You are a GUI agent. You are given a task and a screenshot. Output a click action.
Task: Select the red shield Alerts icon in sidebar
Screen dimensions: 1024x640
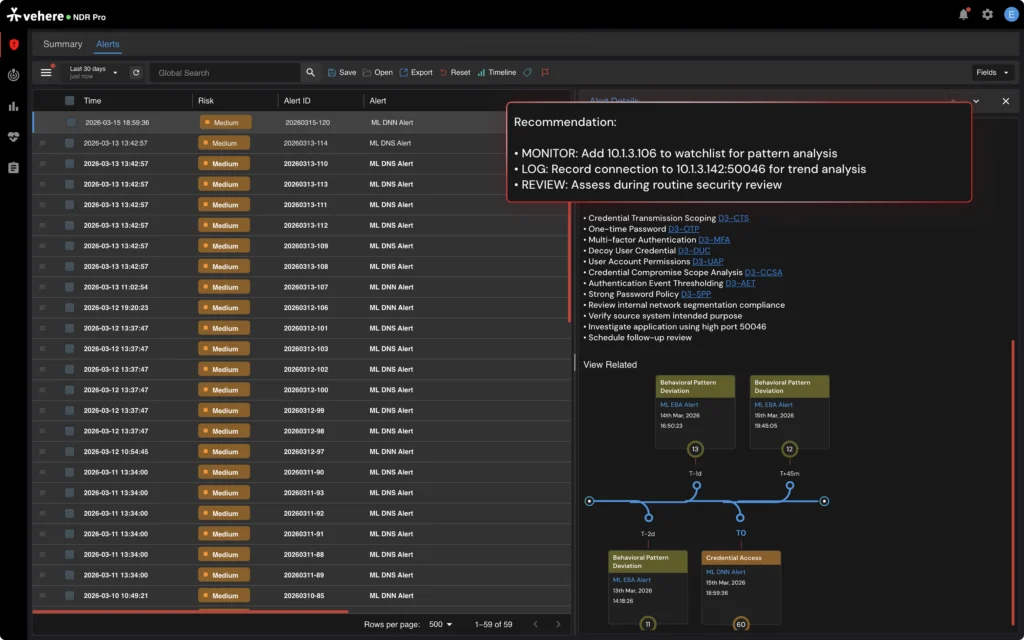(13, 44)
